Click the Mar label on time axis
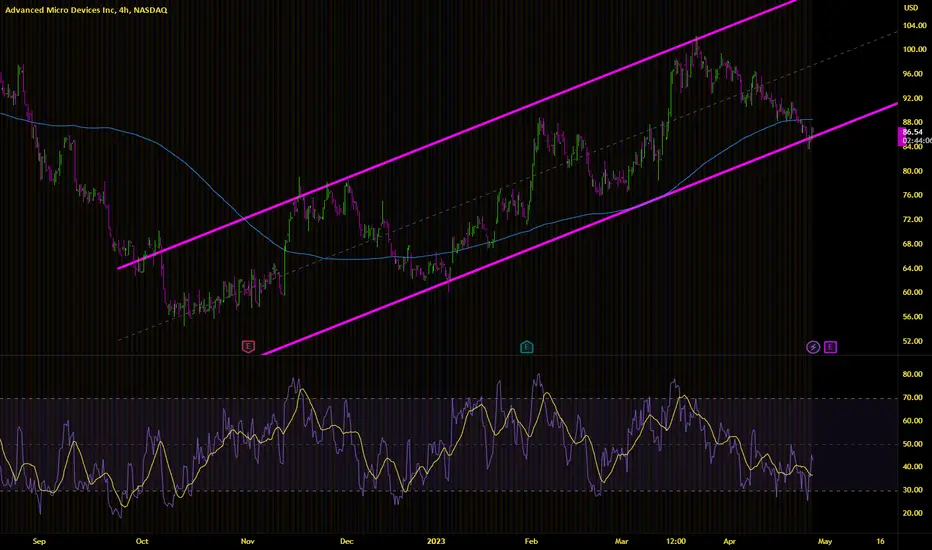The width and height of the screenshot is (932, 550). point(621,541)
